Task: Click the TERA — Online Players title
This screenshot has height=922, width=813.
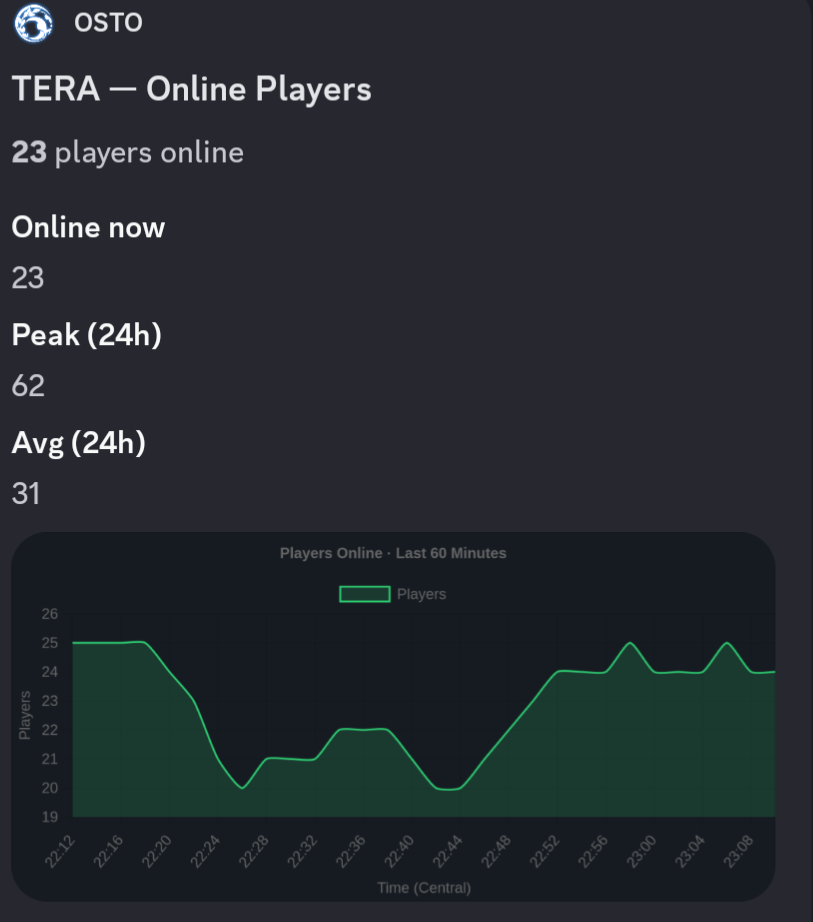Action: coord(192,89)
